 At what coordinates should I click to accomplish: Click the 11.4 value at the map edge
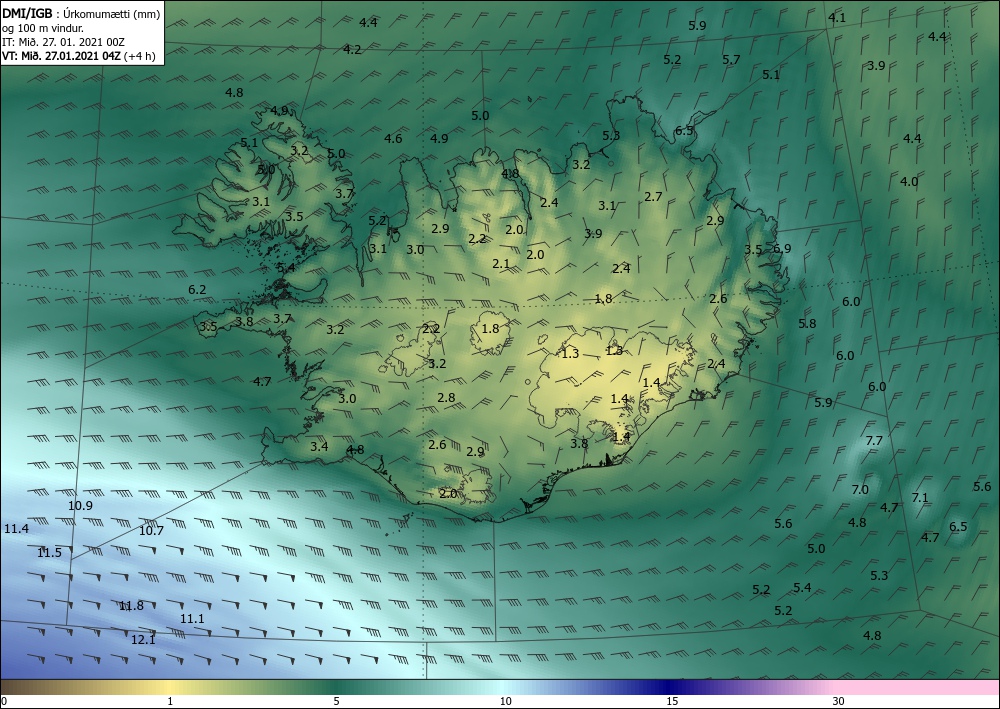coord(16,528)
